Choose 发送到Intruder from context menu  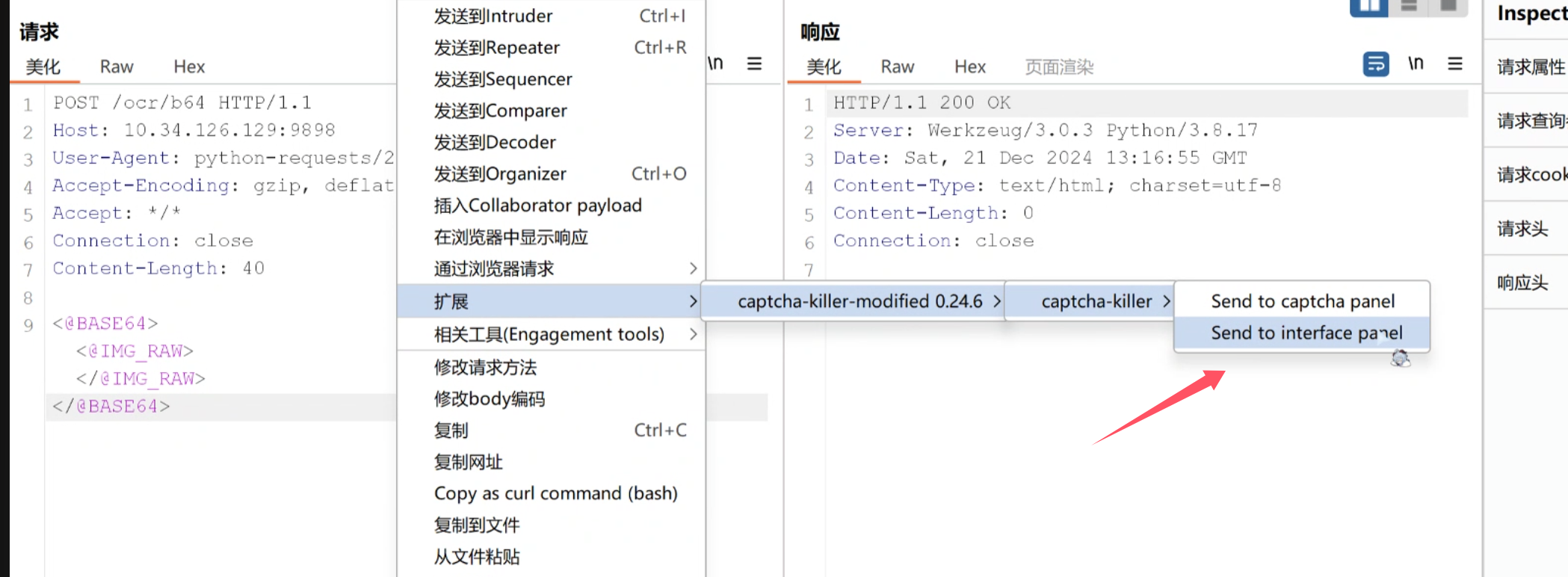pyautogui.click(x=552, y=16)
